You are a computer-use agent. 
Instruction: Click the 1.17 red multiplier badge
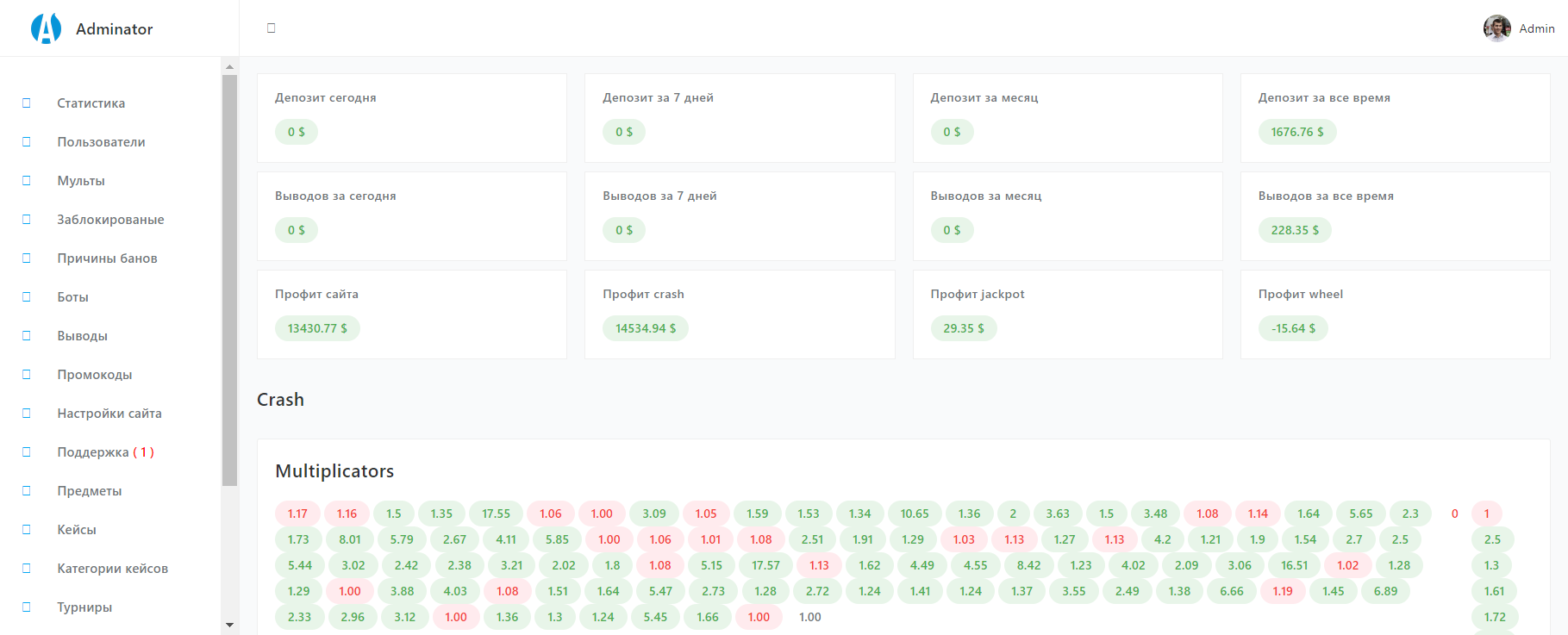[297, 514]
